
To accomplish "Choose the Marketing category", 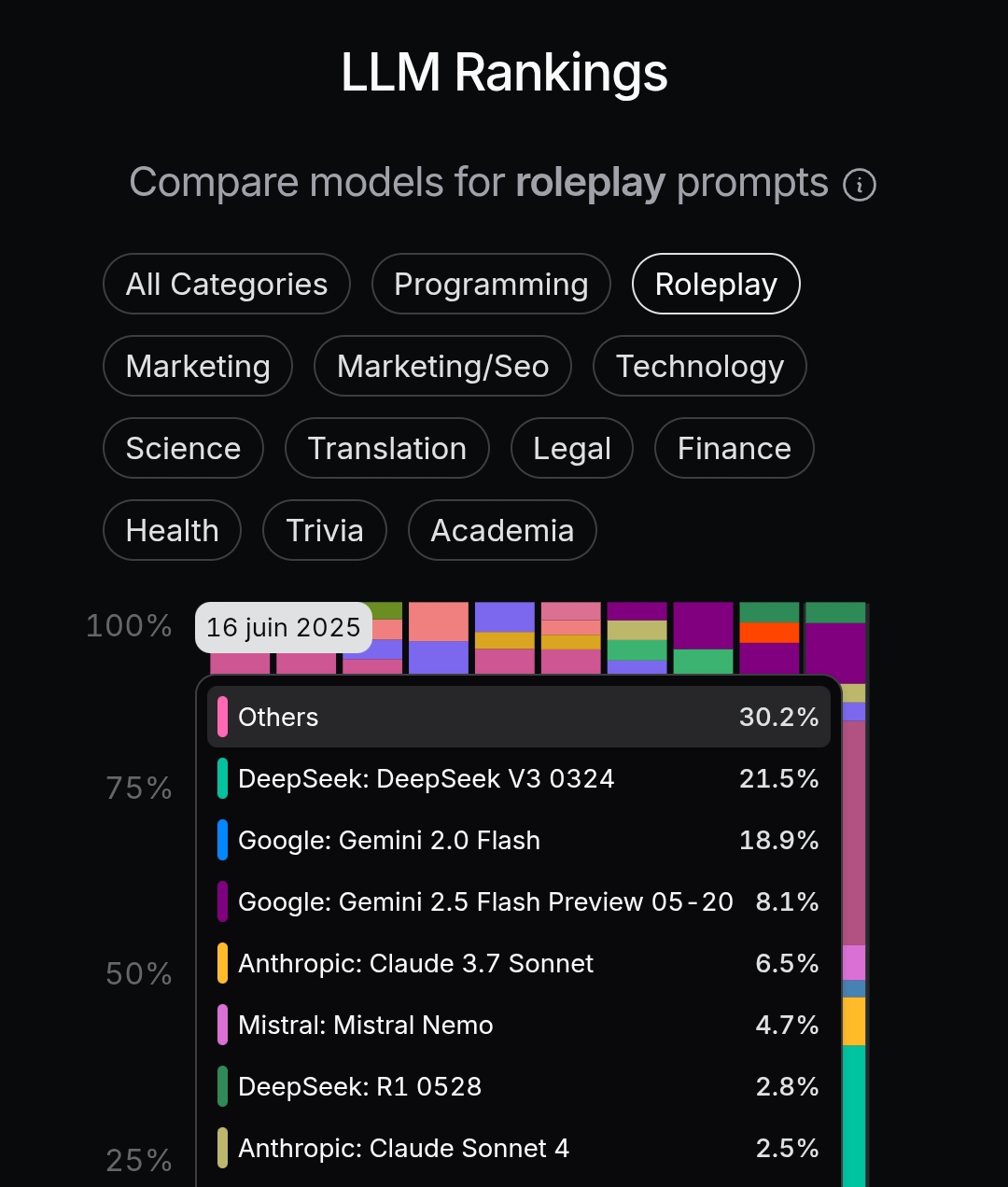I will click(198, 366).
